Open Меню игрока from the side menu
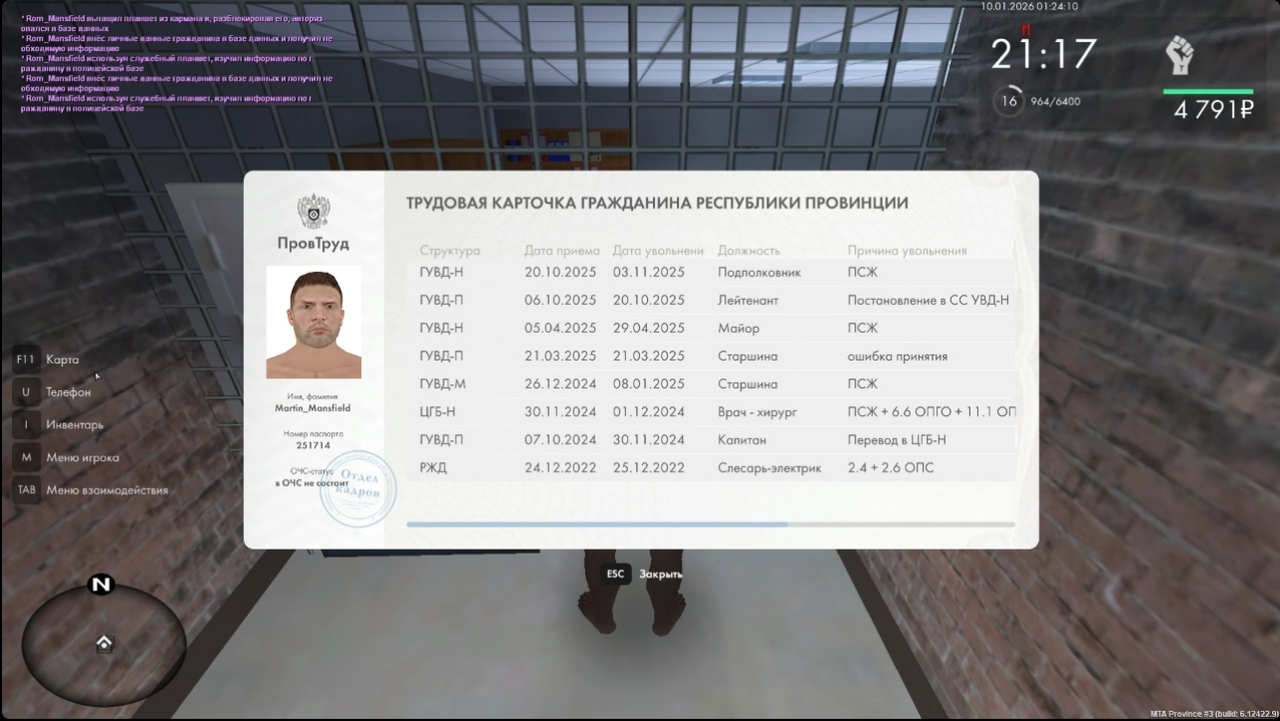 tap(83, 457)
